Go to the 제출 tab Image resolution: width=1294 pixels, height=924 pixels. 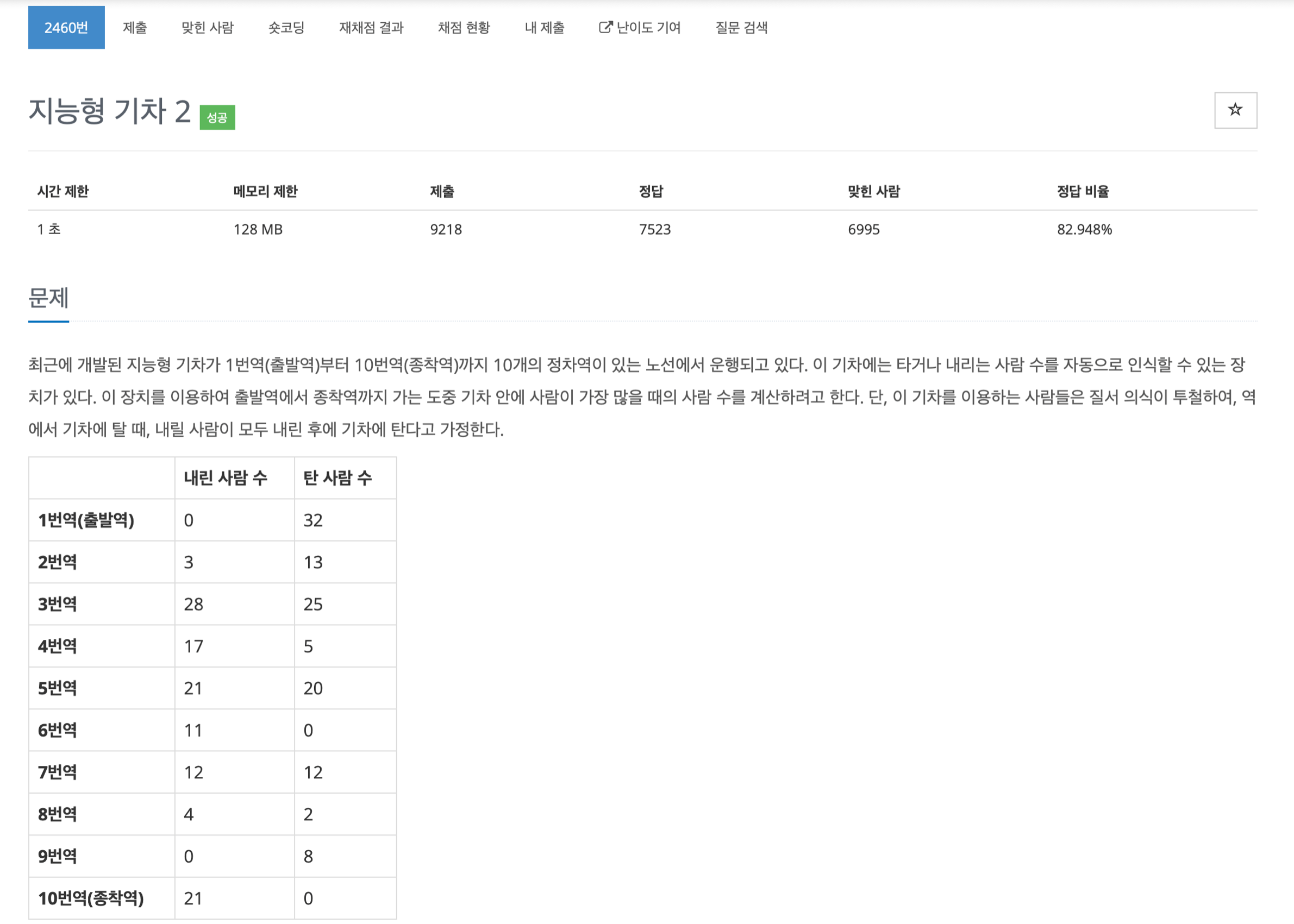pyautogui.click(x=135, y=27)
